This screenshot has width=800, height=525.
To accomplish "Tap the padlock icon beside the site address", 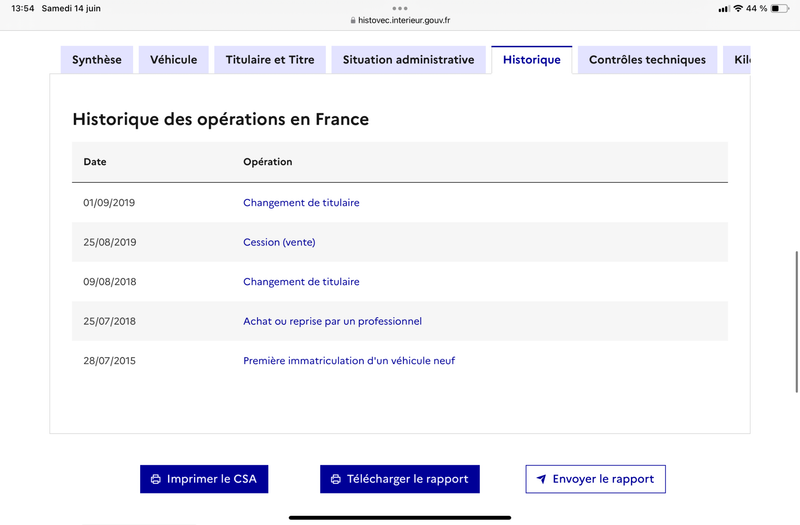I will coord(353,20).
